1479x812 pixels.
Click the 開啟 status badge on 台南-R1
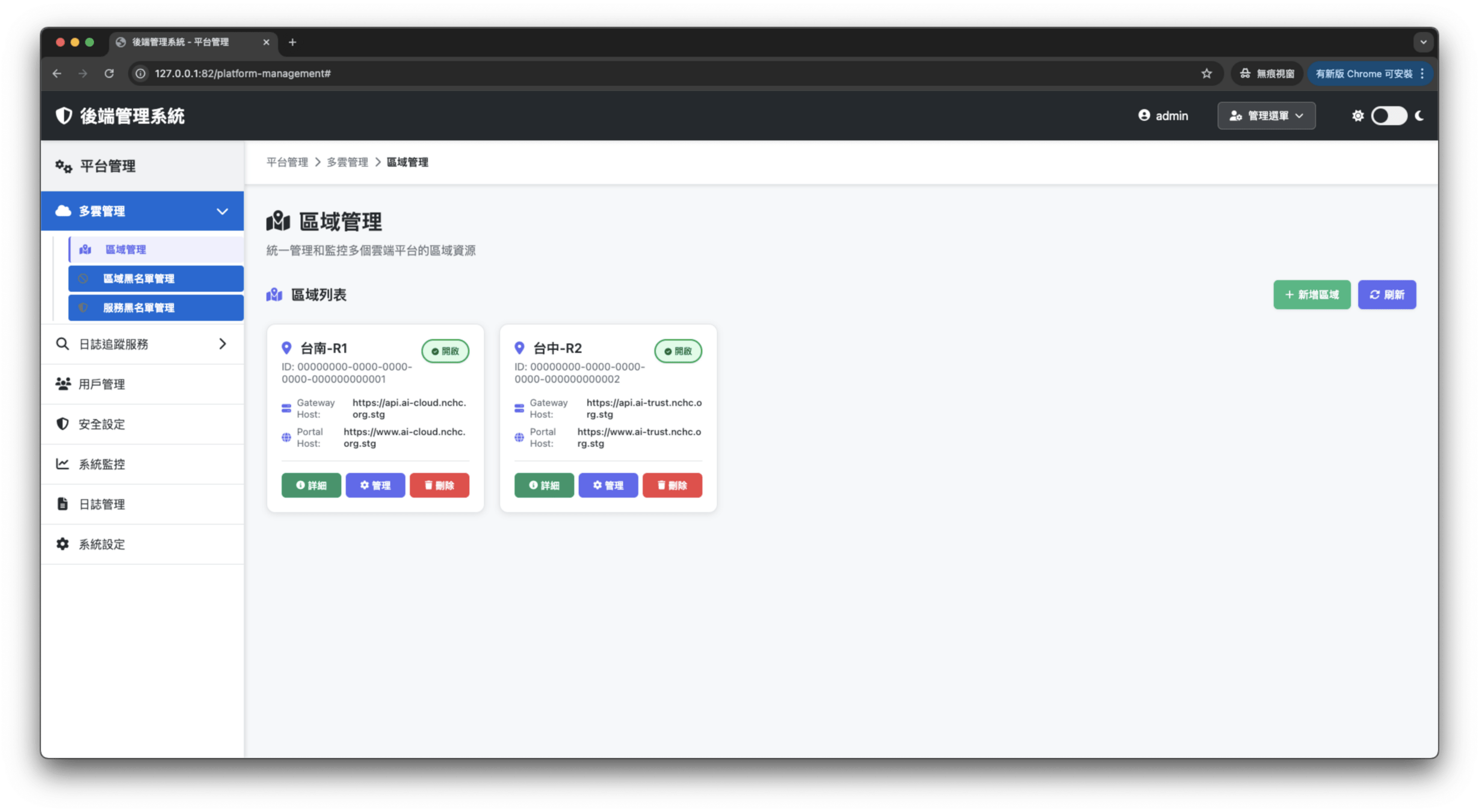[x=445, y=351]
